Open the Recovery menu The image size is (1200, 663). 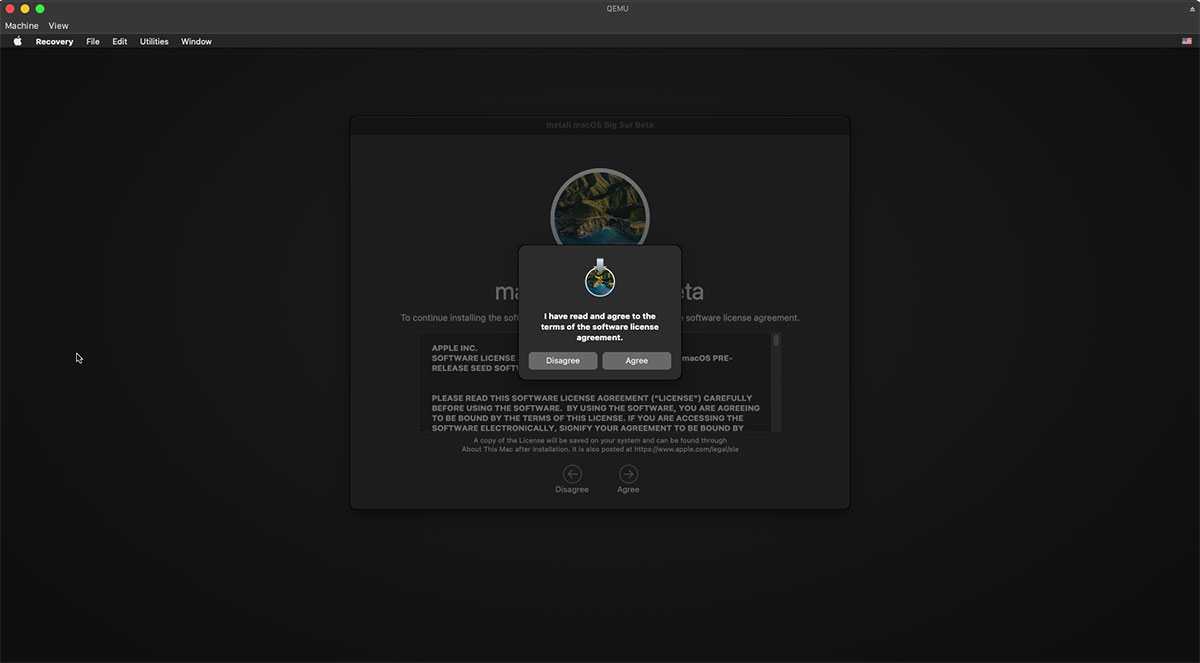pyautogui.click(x=54, y=42)
